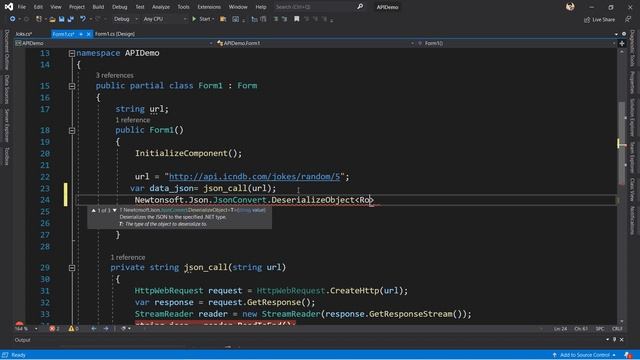Click next issue arrow in editor footer
This screenshot has height=360, width=640.
click(106, 329)
